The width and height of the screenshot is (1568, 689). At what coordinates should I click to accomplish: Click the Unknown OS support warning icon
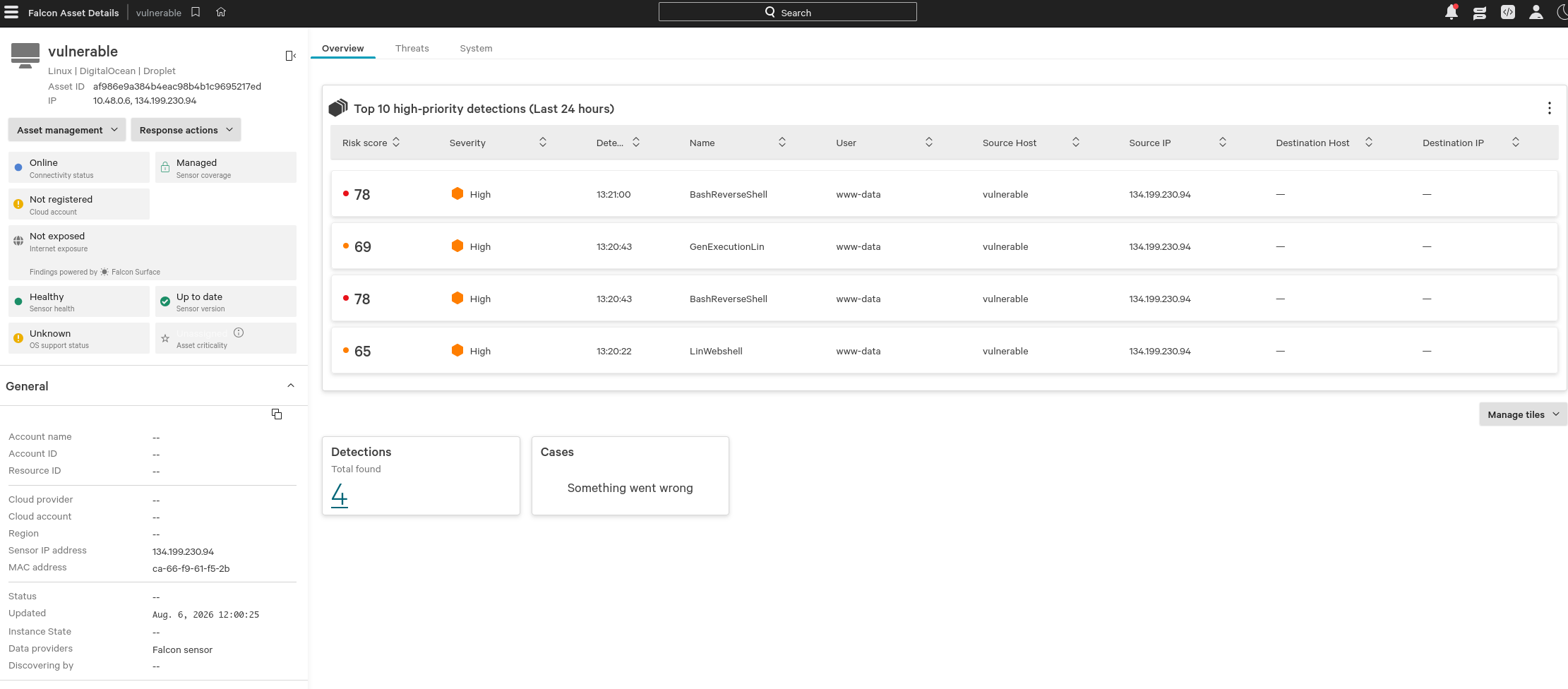point(18,338)
